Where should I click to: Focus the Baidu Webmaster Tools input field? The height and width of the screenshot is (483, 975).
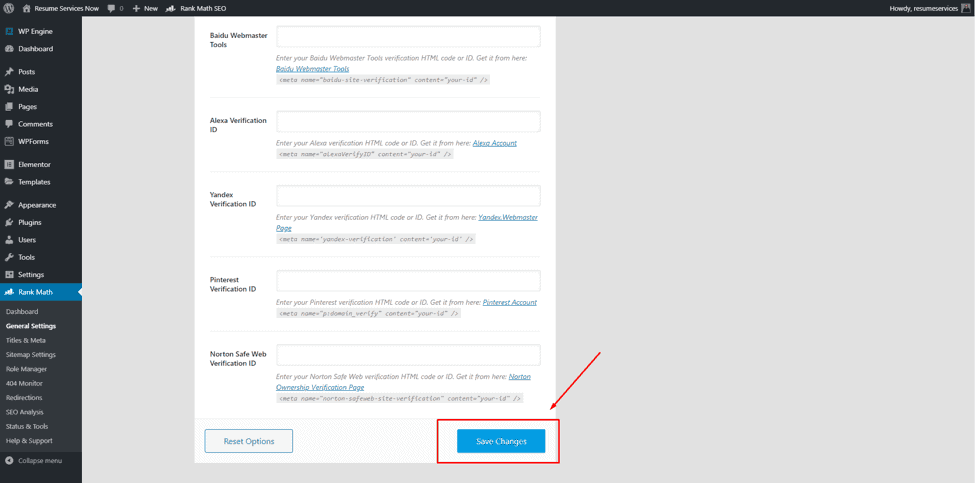click(409, 36)
